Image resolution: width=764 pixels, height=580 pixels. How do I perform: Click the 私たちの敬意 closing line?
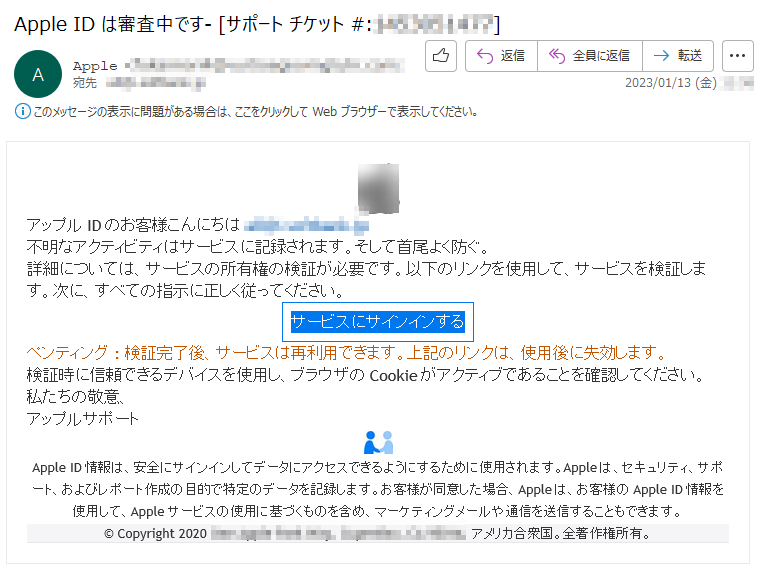[75, 397]
